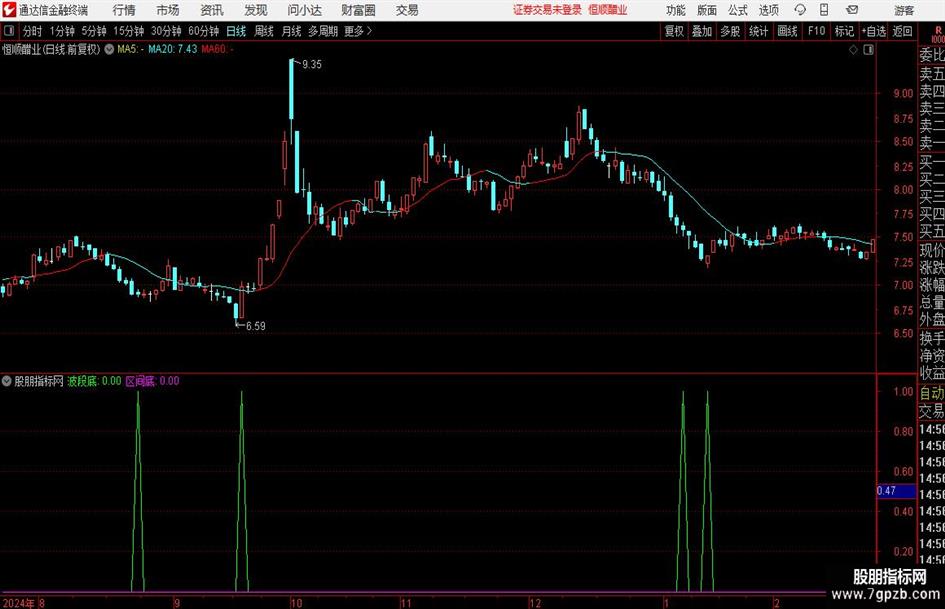Click the 通达信 red logo icon
Viewport: 945px width, 609px height.
(x=8, y=10)
